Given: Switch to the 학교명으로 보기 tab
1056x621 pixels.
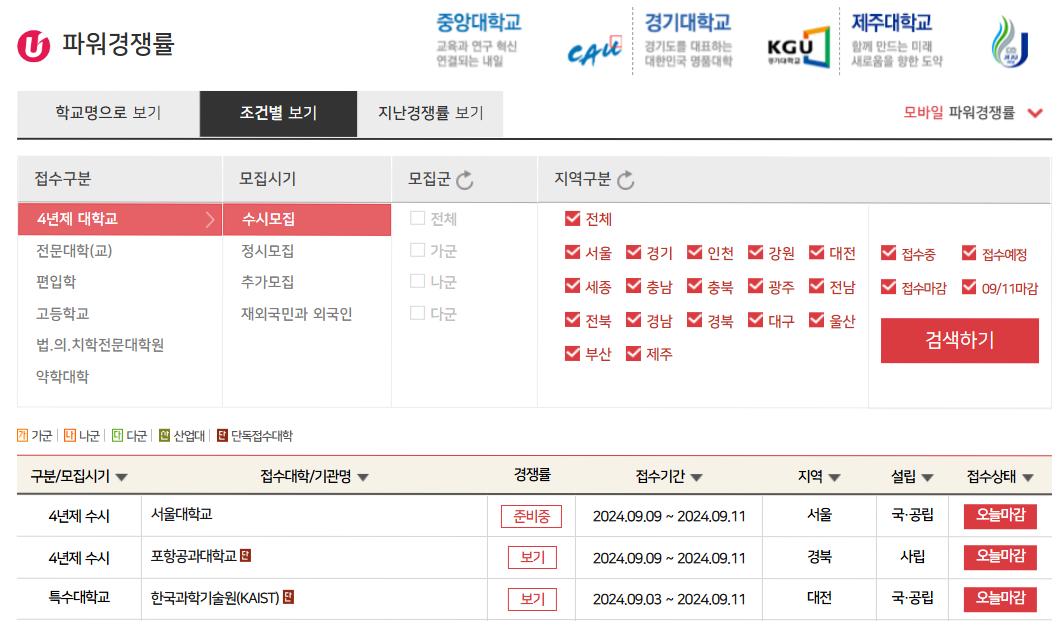Looking at the screenshot, I should coord(106,114).
